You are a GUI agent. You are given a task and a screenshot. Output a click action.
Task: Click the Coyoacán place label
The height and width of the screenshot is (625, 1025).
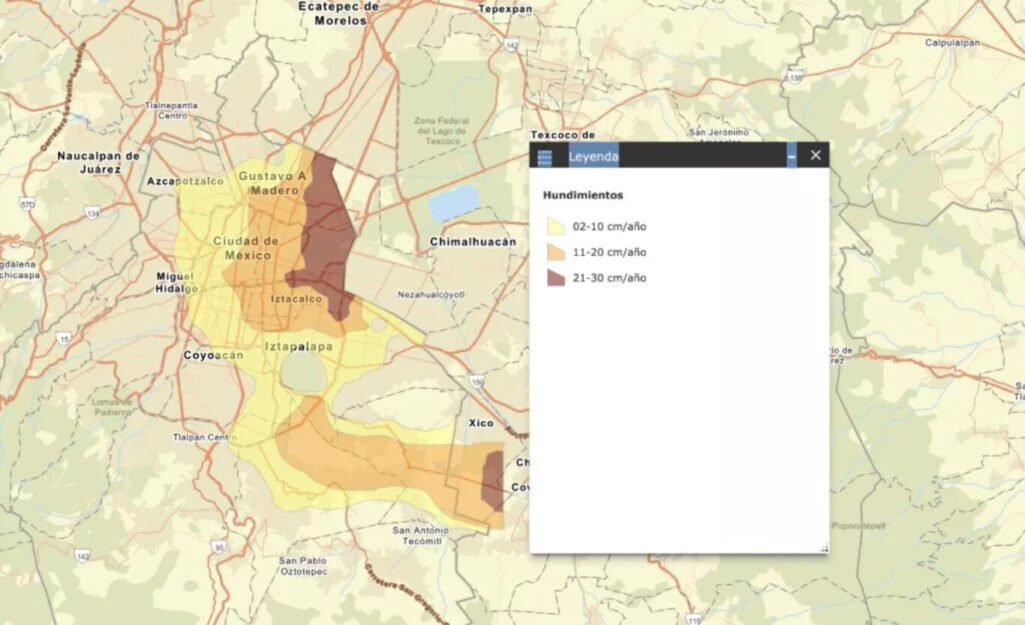[x=214, y=355]
